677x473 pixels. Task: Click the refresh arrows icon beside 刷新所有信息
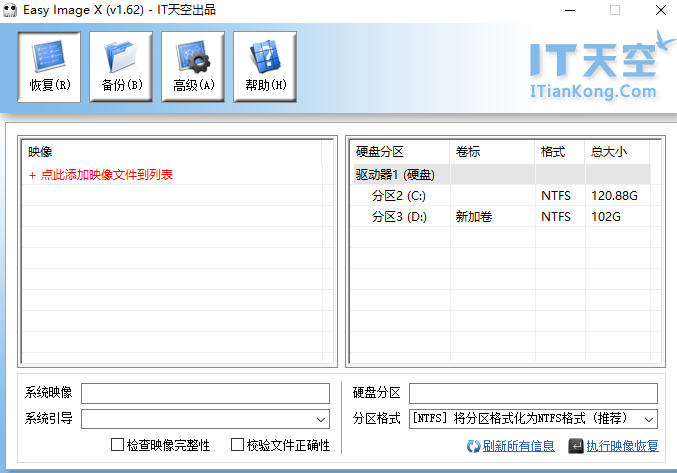[x=473, y=446]
